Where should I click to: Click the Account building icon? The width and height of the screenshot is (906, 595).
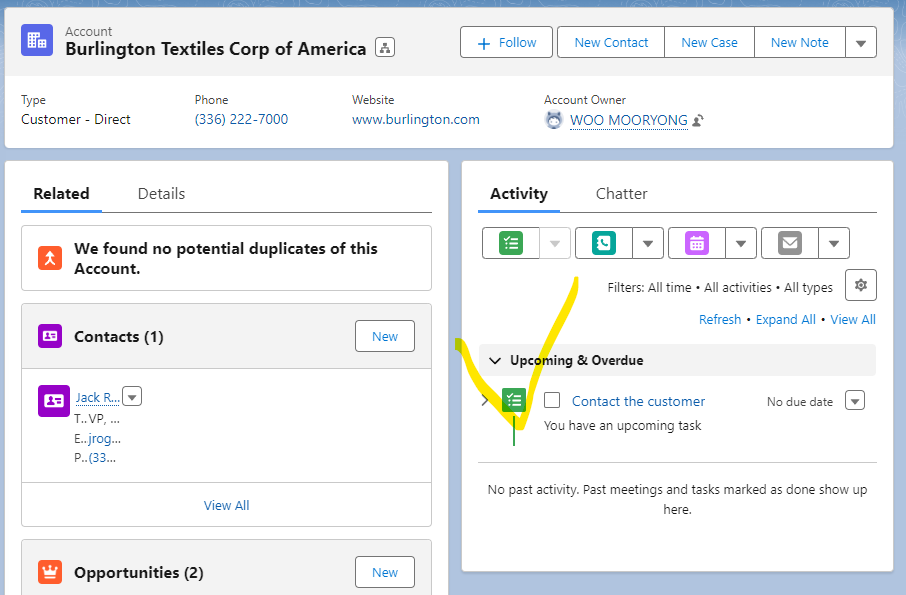point(37,40)
